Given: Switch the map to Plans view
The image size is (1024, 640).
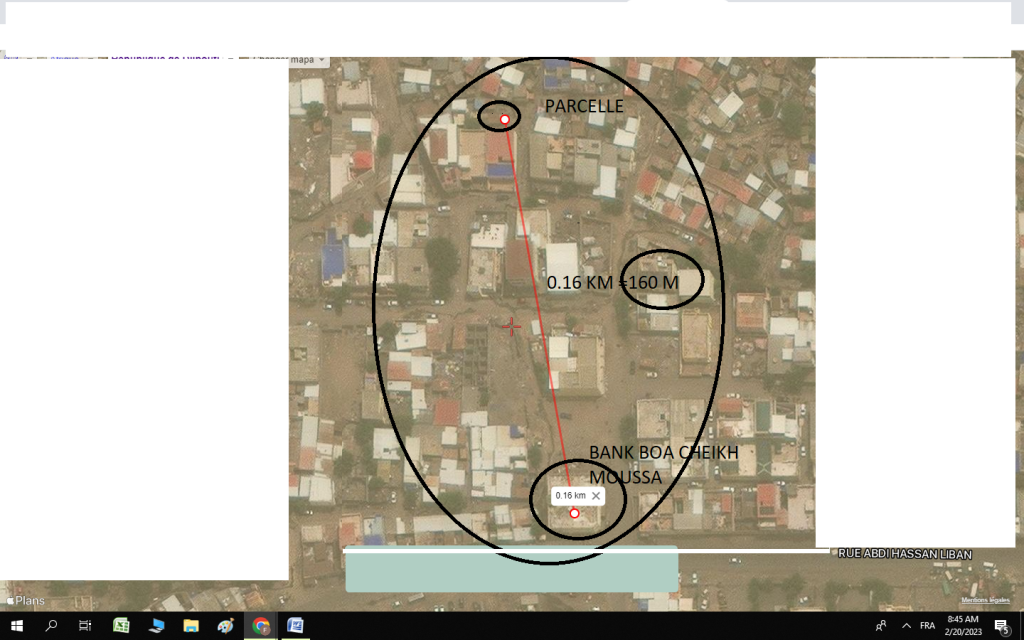Looking at the screenshot, I should [x=27, y=601].
